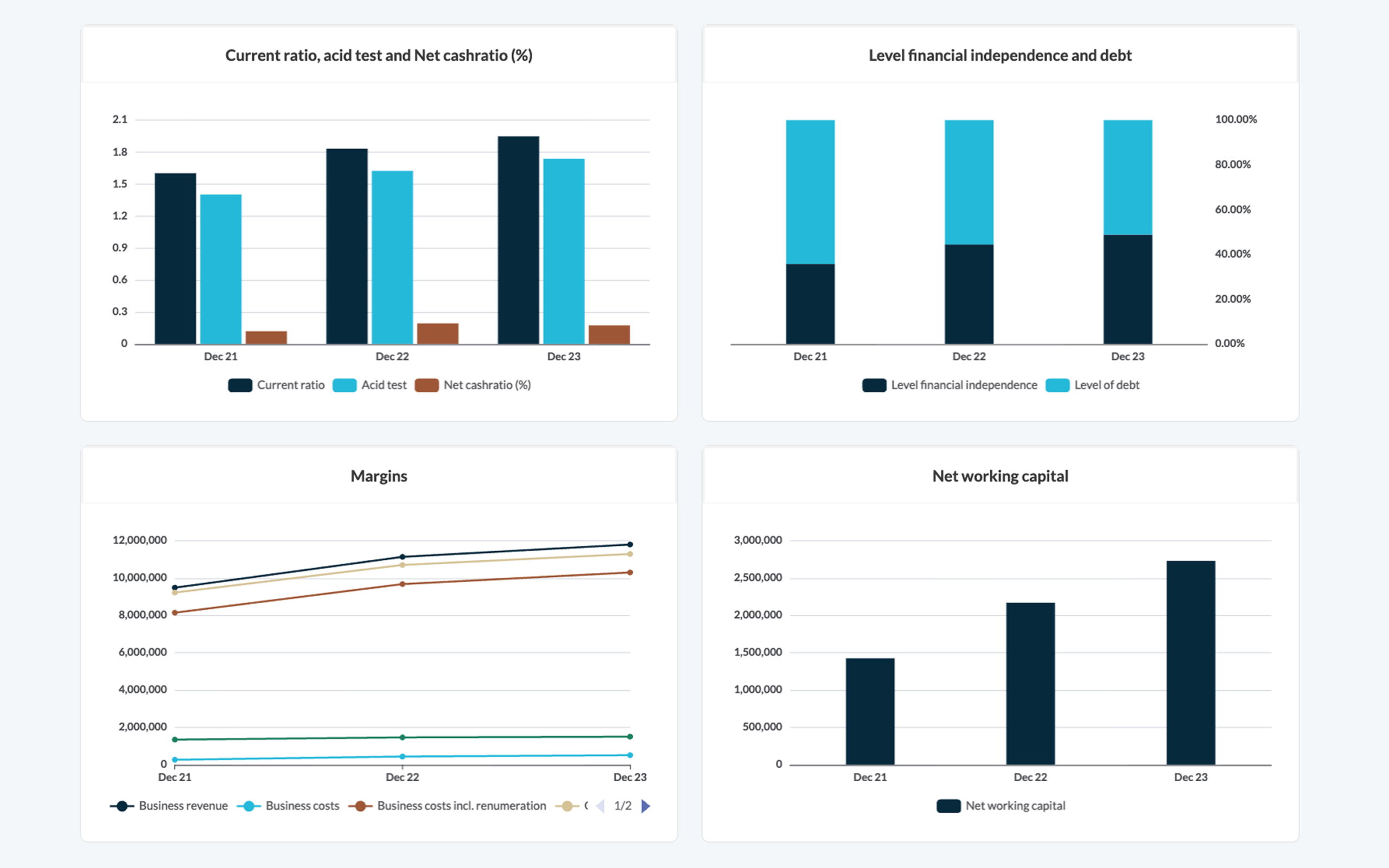Click the Dec 21 Acid test bar

pyautogui.click(x=220, y=269)
